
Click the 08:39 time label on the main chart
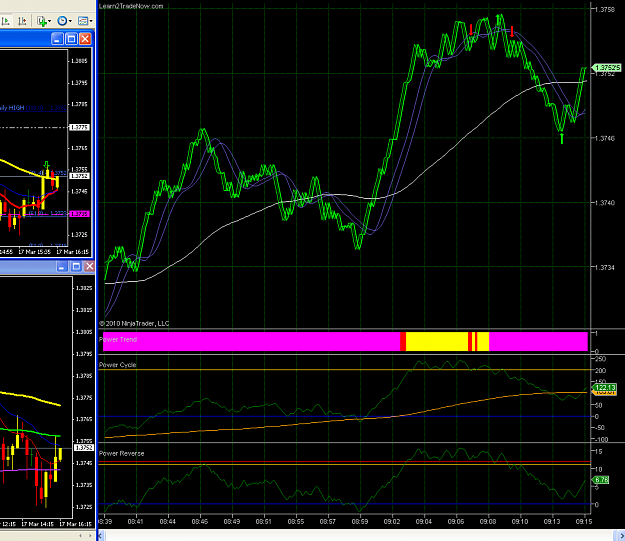pos(104,521)
